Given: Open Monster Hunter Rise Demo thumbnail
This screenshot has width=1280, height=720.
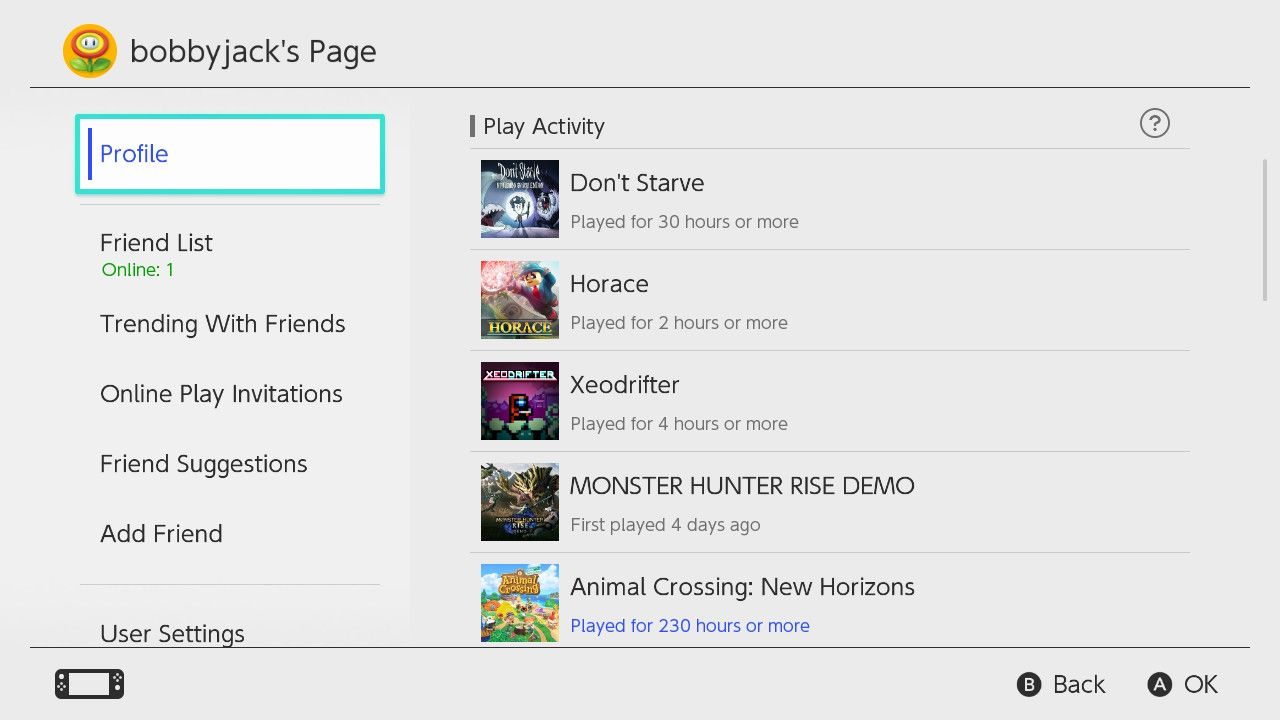Looking at the screenshot, I should point(519,502).
